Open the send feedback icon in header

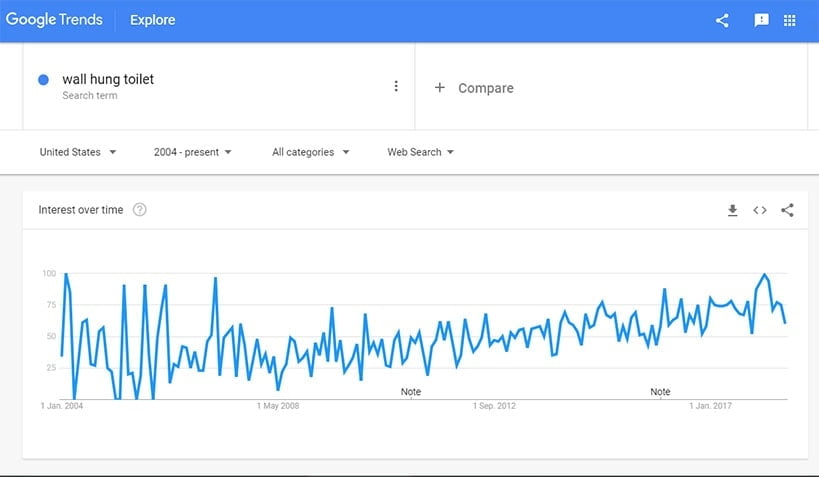[x=761, y=20]
